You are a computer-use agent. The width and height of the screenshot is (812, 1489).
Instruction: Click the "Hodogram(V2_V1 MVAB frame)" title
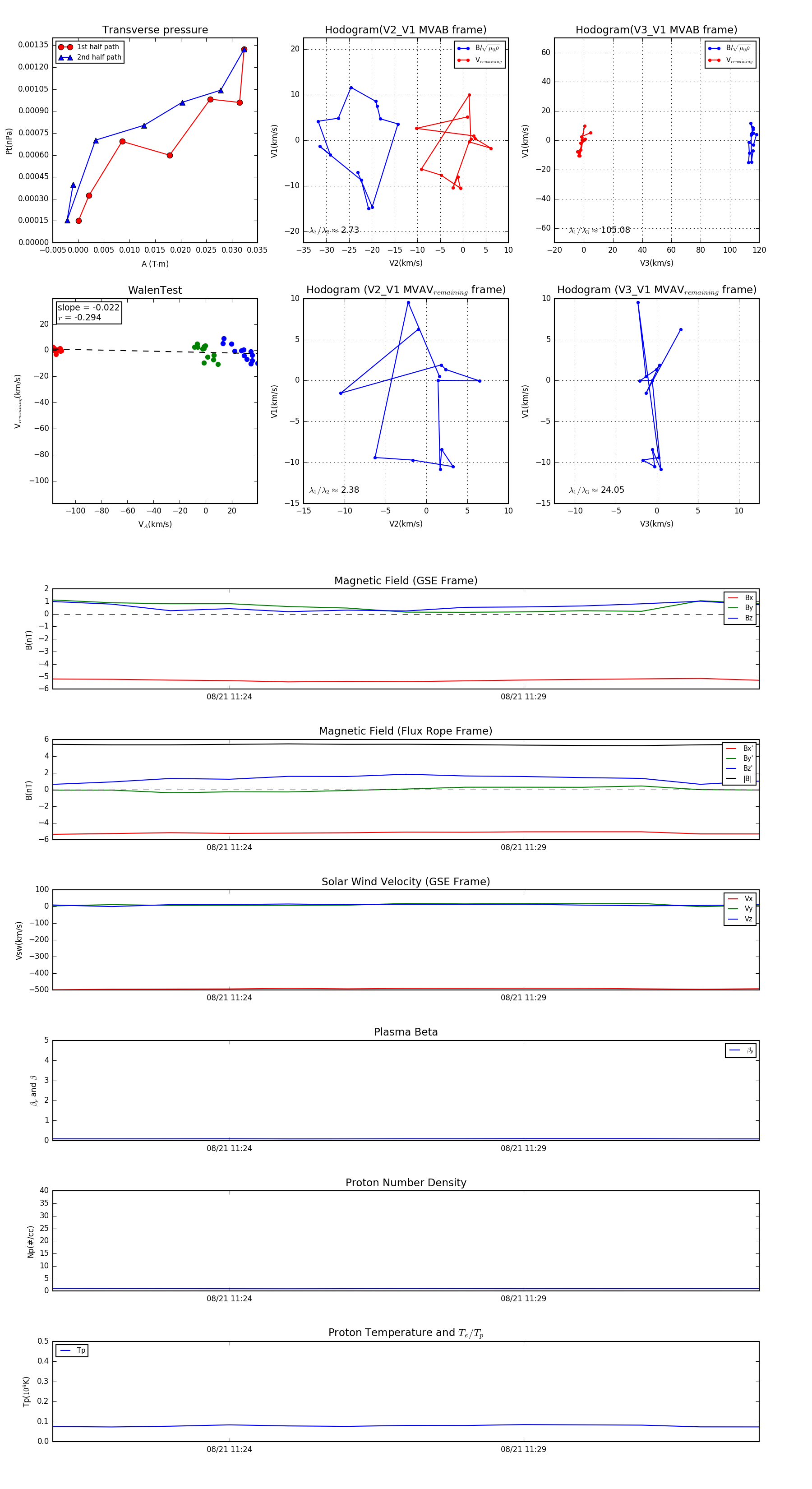pyautogui.click(x=406, y=30)
